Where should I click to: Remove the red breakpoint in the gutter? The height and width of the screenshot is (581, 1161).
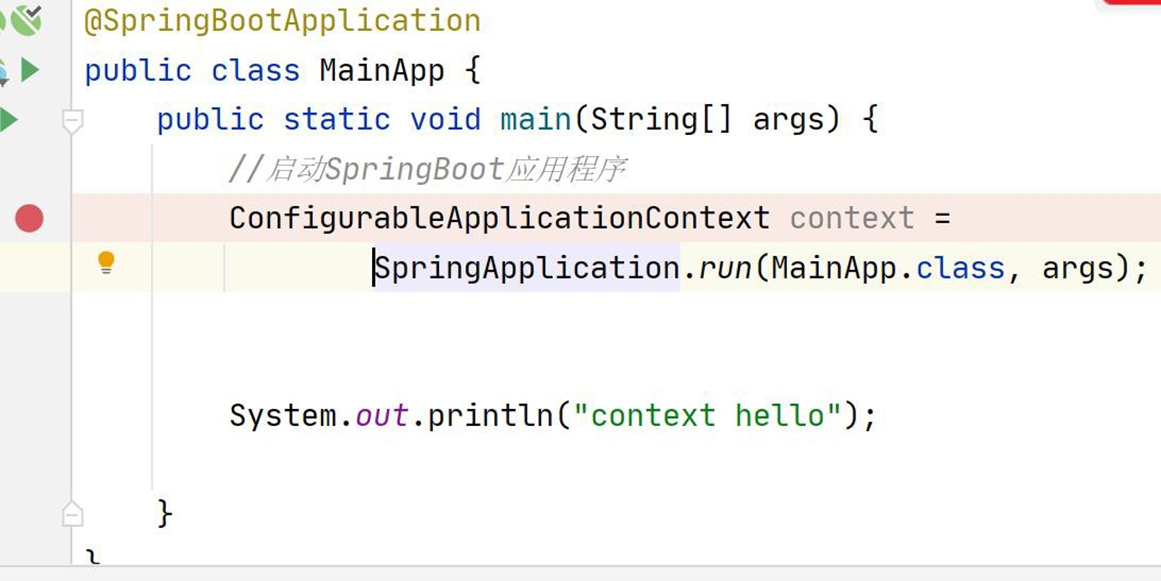coord(29,218)
